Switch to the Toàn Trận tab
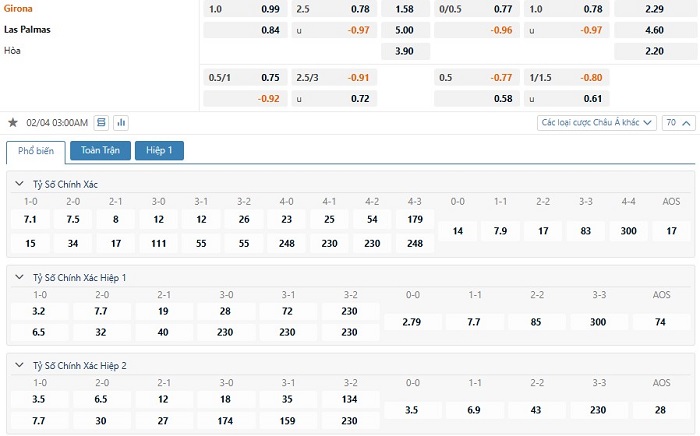 pos(100,150)
